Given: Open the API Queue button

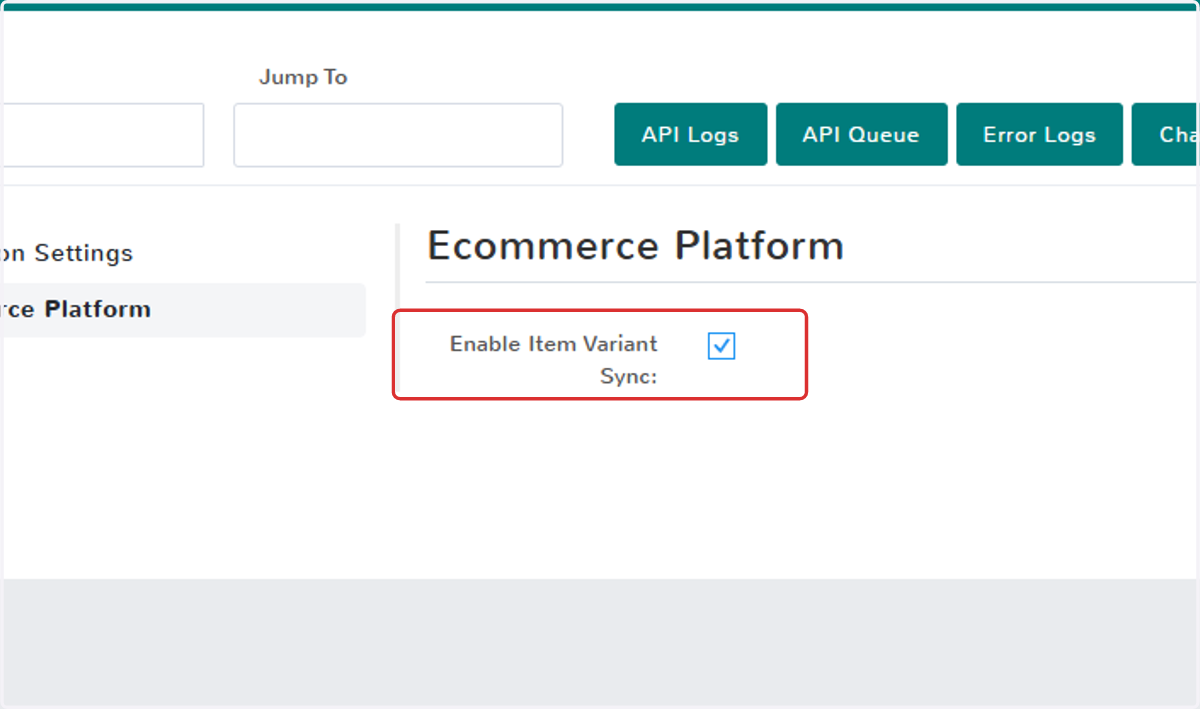Looking at the screenshot, I should 861,135.
